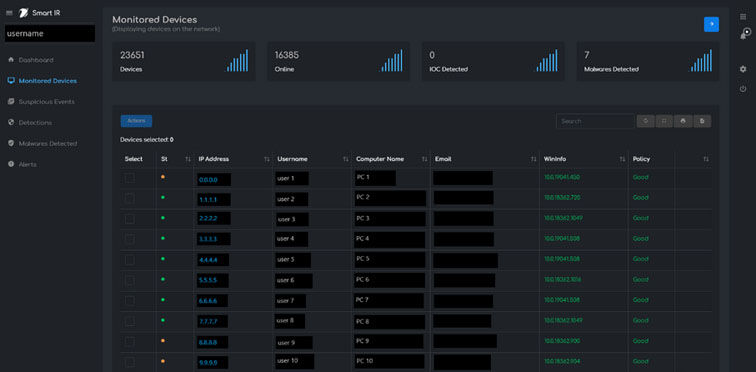This screenshot has width=756, height=372.
Task: Tick the checkbox for user 1 row
Action: click(130, 178)
